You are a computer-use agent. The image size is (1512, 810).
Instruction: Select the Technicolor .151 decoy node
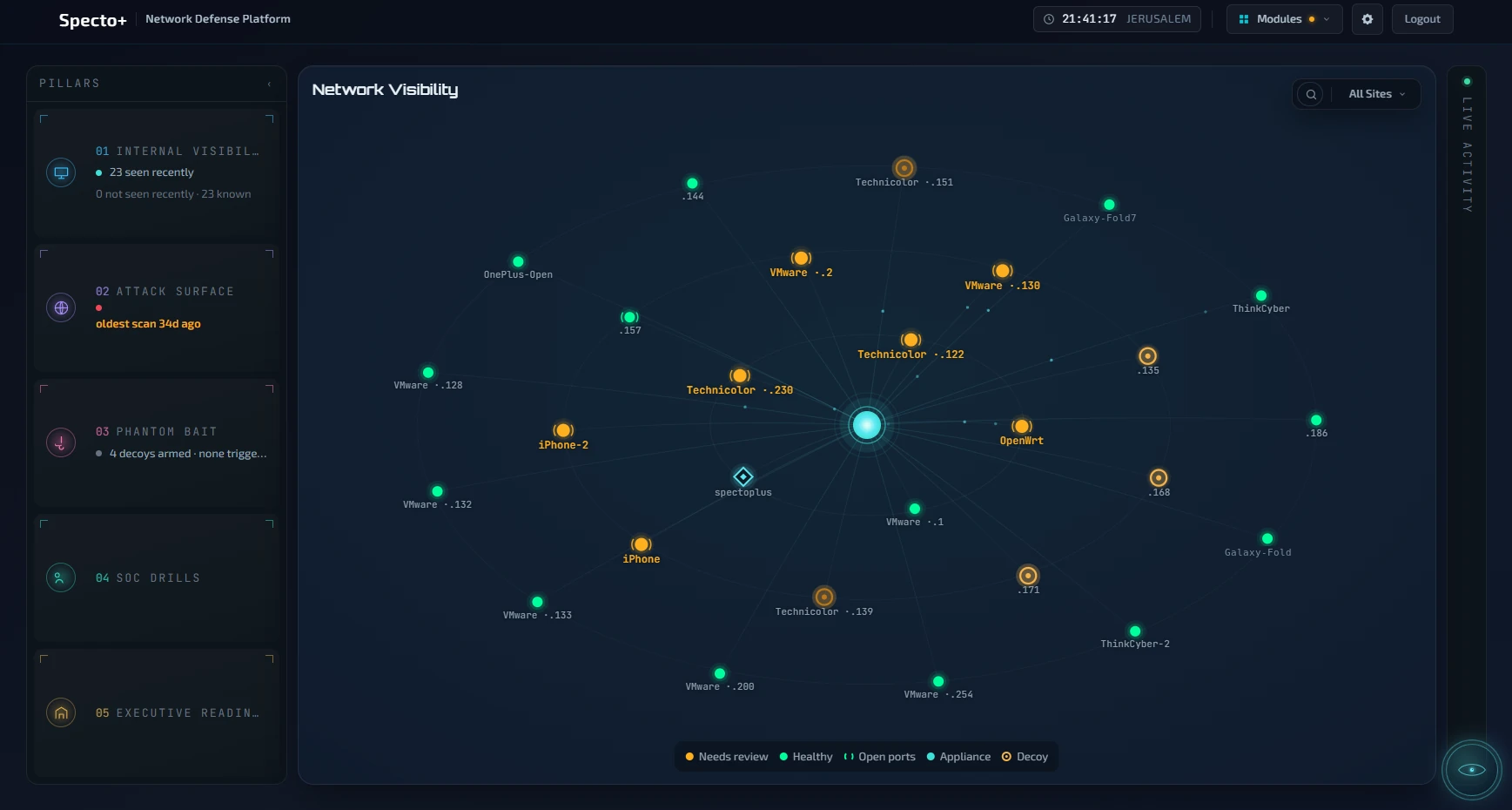pyautogui.click(x=904, y=167)
